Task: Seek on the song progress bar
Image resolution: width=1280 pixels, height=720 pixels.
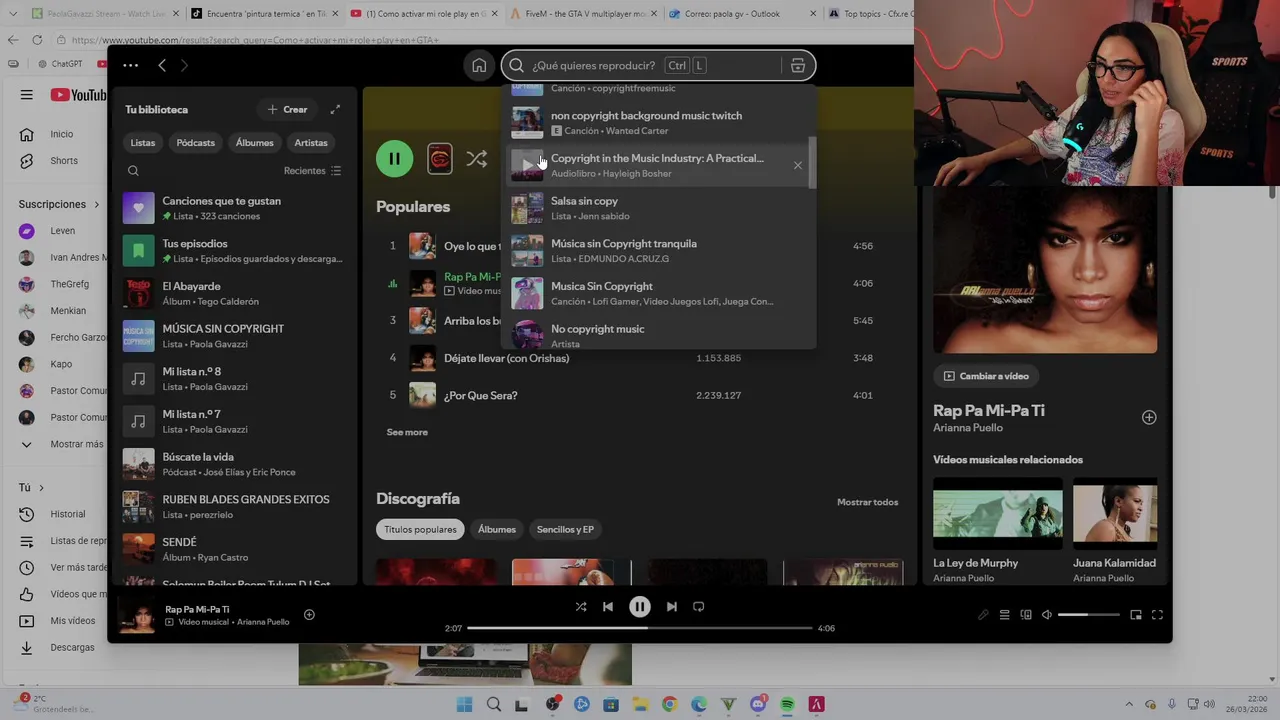Action: pyautogui.click(x=640, y=628)
